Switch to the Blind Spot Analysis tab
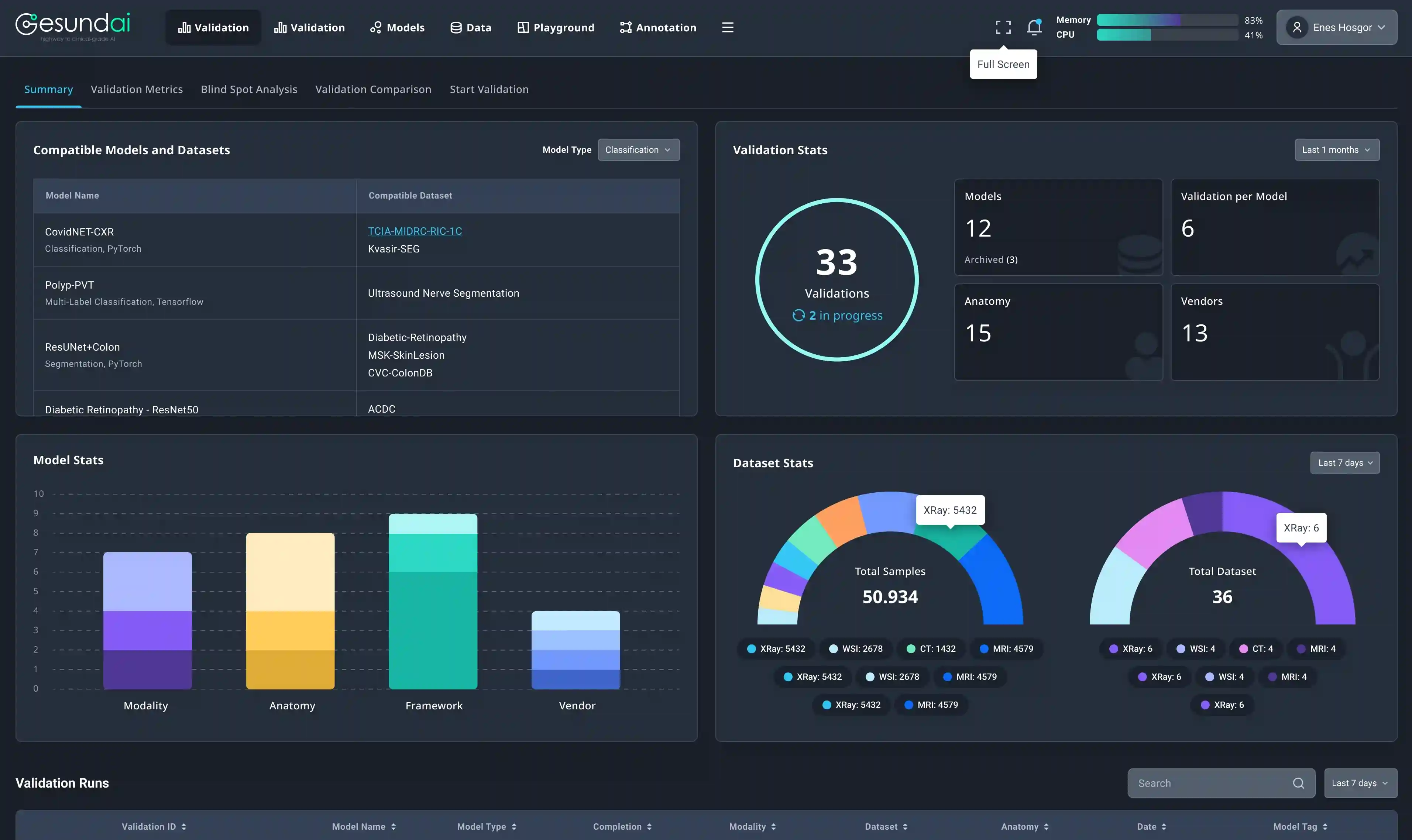The width and height of the screenshot is (1412, 840). click(248, 89)
